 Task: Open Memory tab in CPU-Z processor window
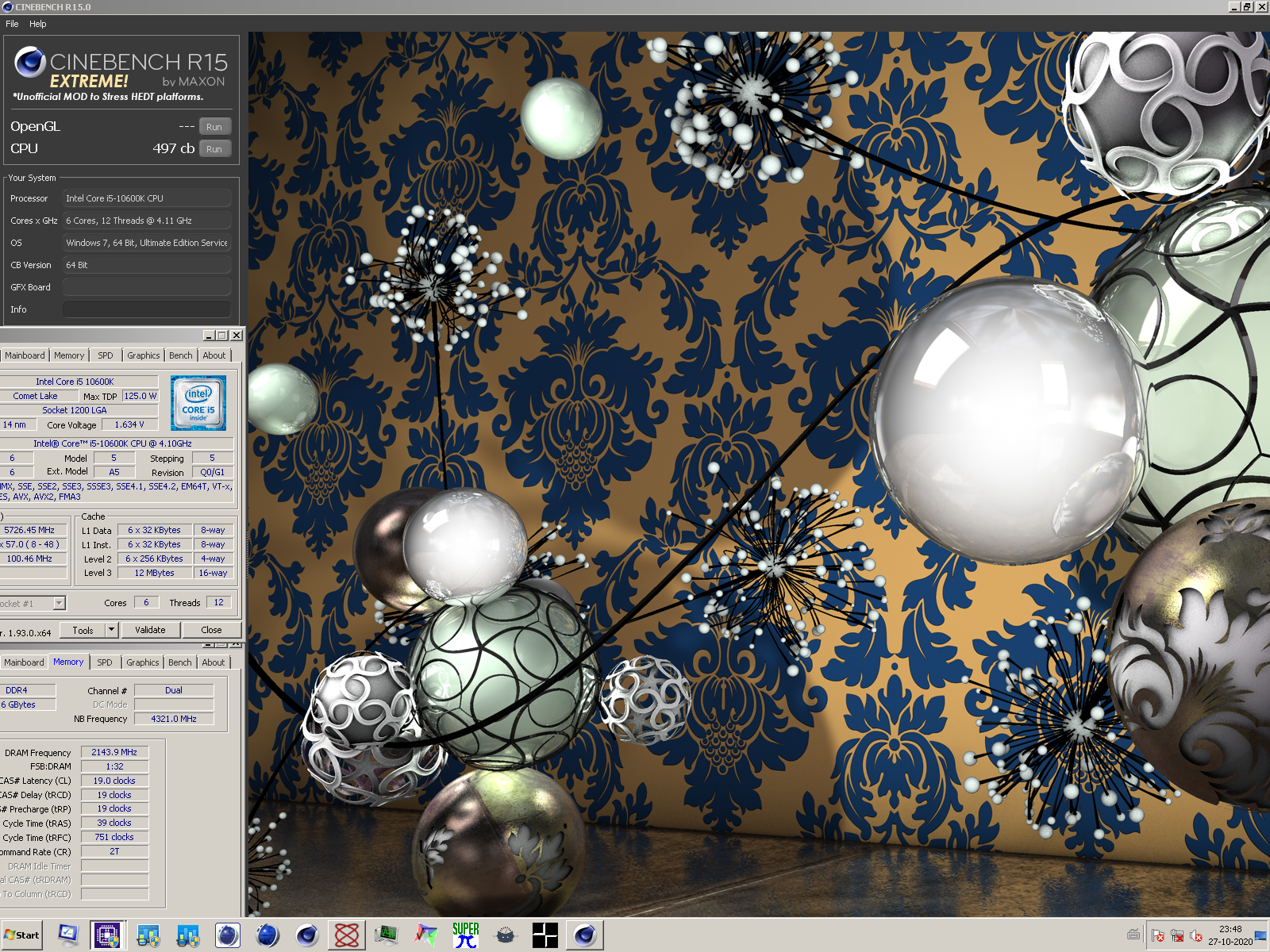(x=69, y=355)
